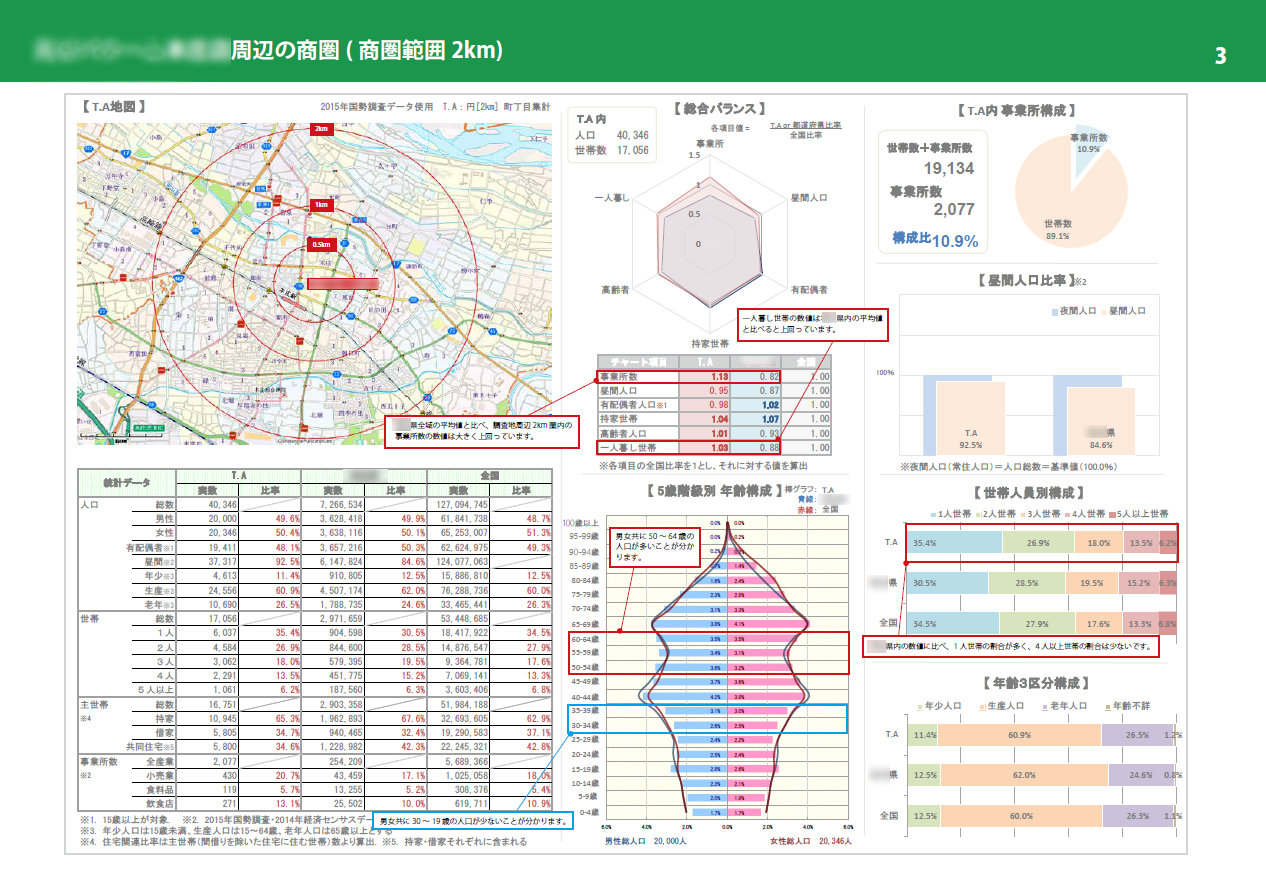Click the 夜間人口 legend color swatch
Image resolution: width=1266 pixels, height=893 pixels.
tap(1055, 311)
